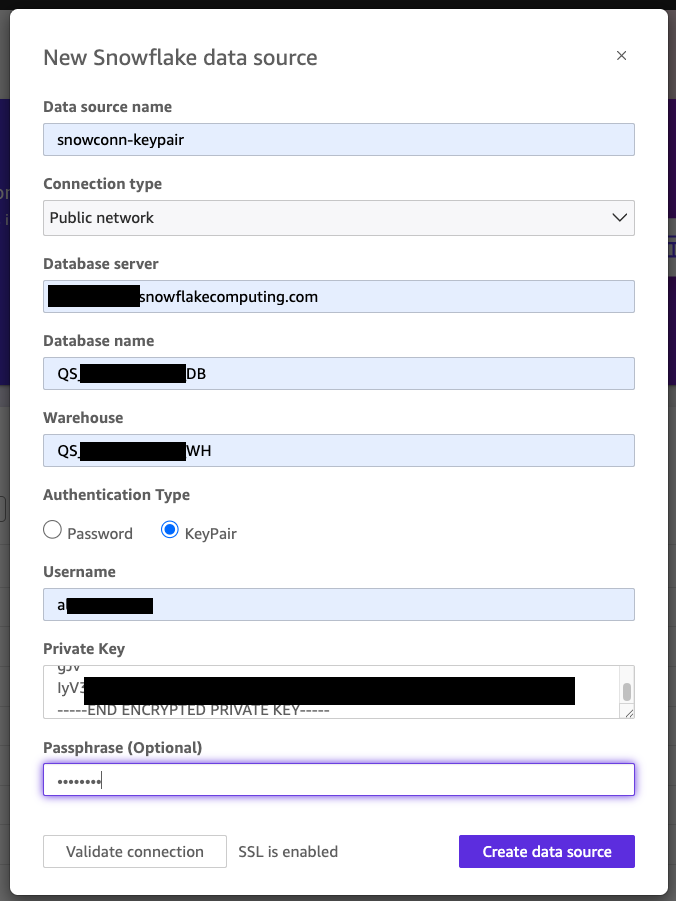Click the Validate connection button
The width and height of the screenshot is (676, 901).
click(x=135, y=852)
